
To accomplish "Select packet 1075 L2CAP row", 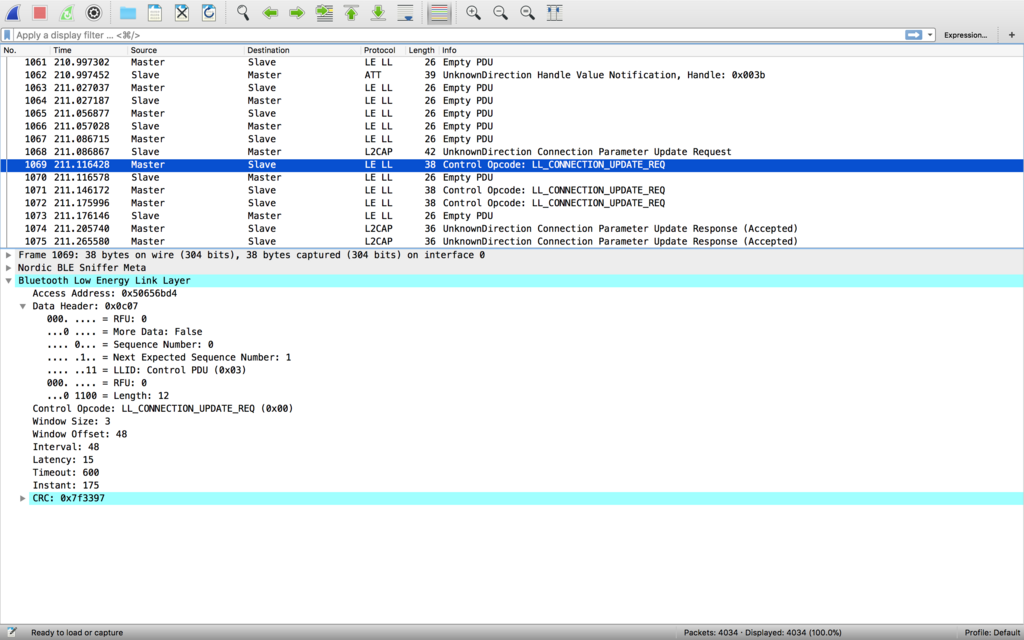I will (x=512, y=242).
